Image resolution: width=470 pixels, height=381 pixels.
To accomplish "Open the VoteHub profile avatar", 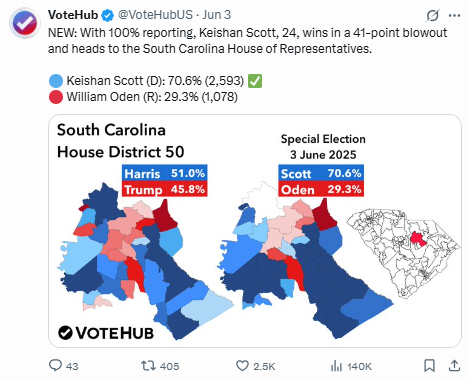I will [x=25, y=23].
